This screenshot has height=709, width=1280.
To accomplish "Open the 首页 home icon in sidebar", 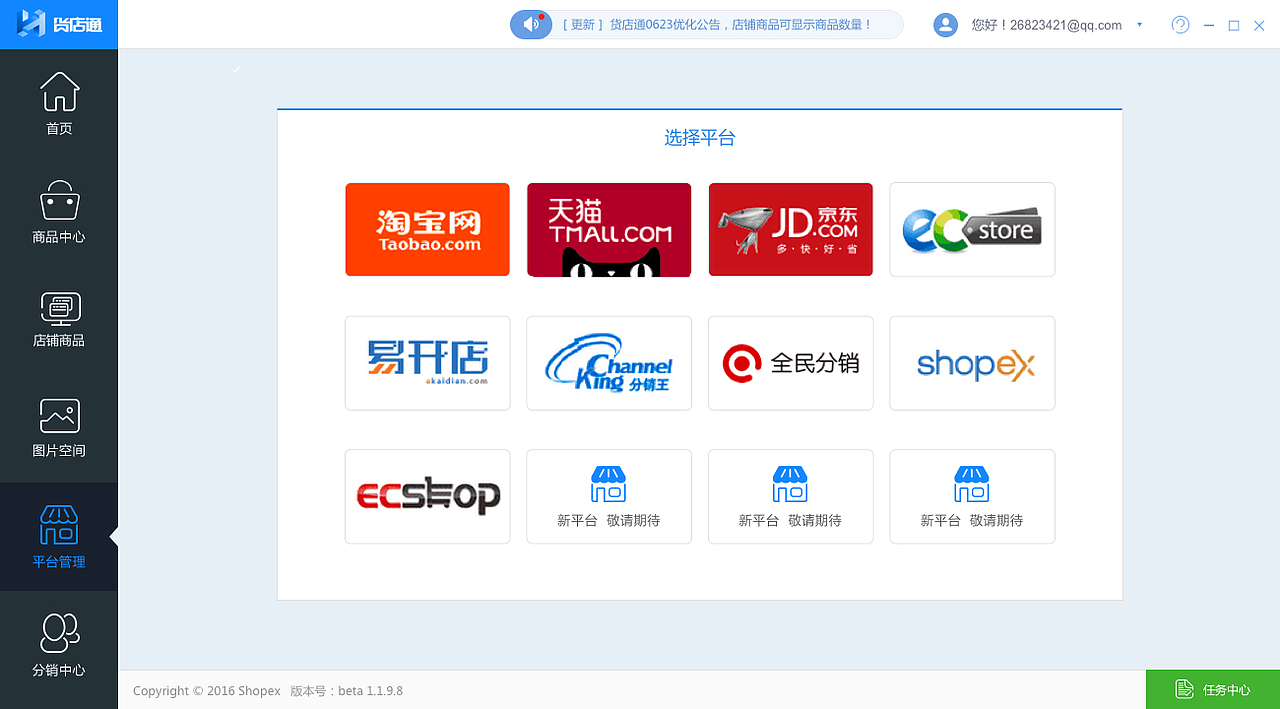I will (x=59, y=92).
